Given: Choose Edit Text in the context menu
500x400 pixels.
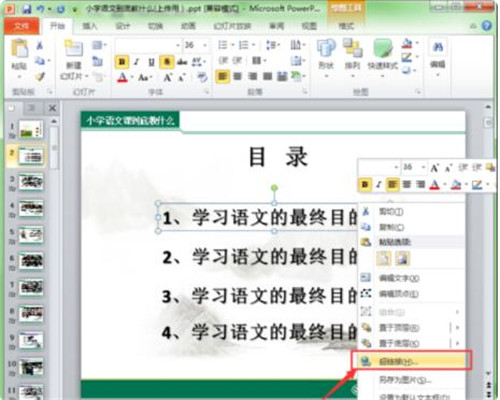Looking at the screenshot, I should (x=412, y=278).
